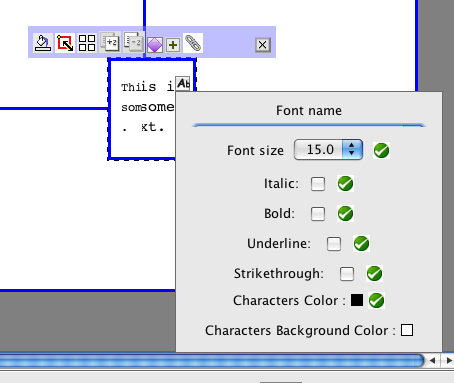Toggle the Italic checkbox
Image resolution: width=454 pixels, height=383 pixels.
coord(318,184)
